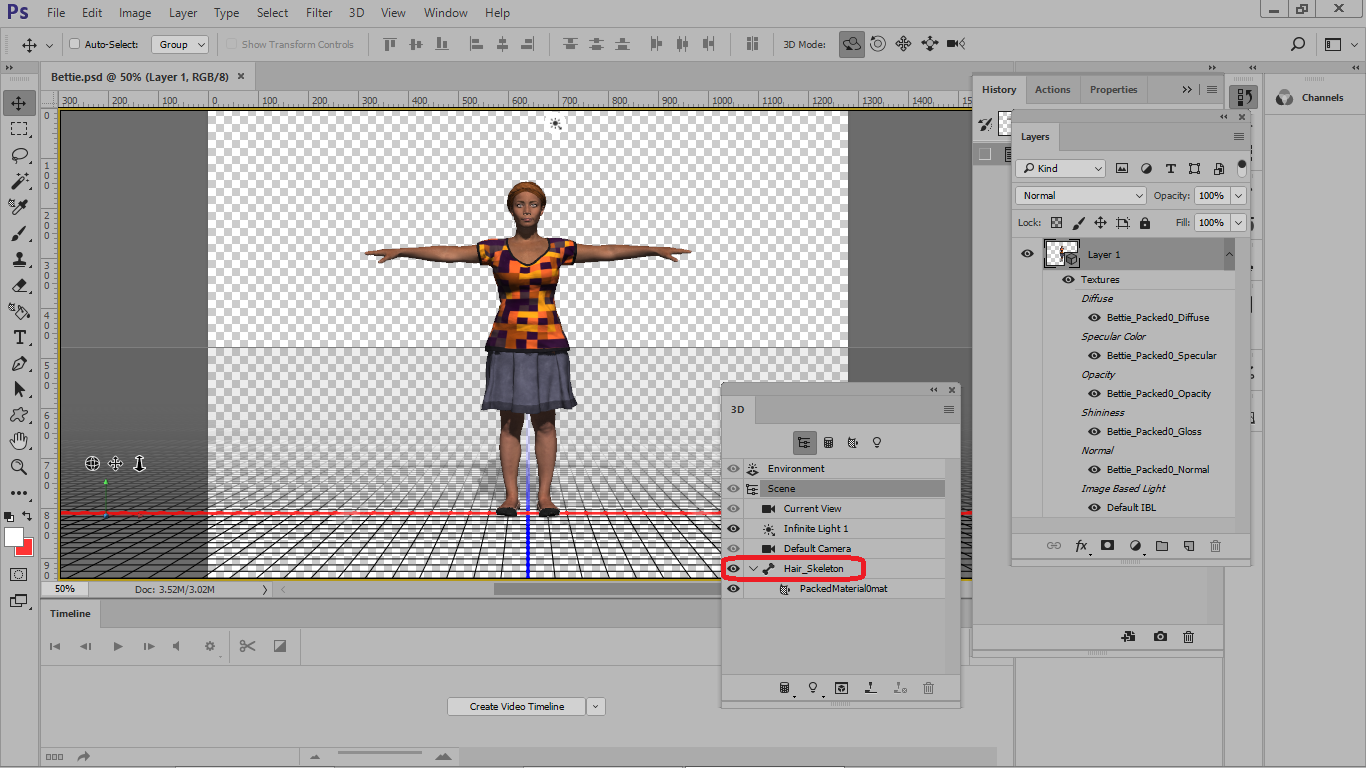Click the foreground color swatch
Viewport: 1366px width, 768px height.
coord(14,538)
